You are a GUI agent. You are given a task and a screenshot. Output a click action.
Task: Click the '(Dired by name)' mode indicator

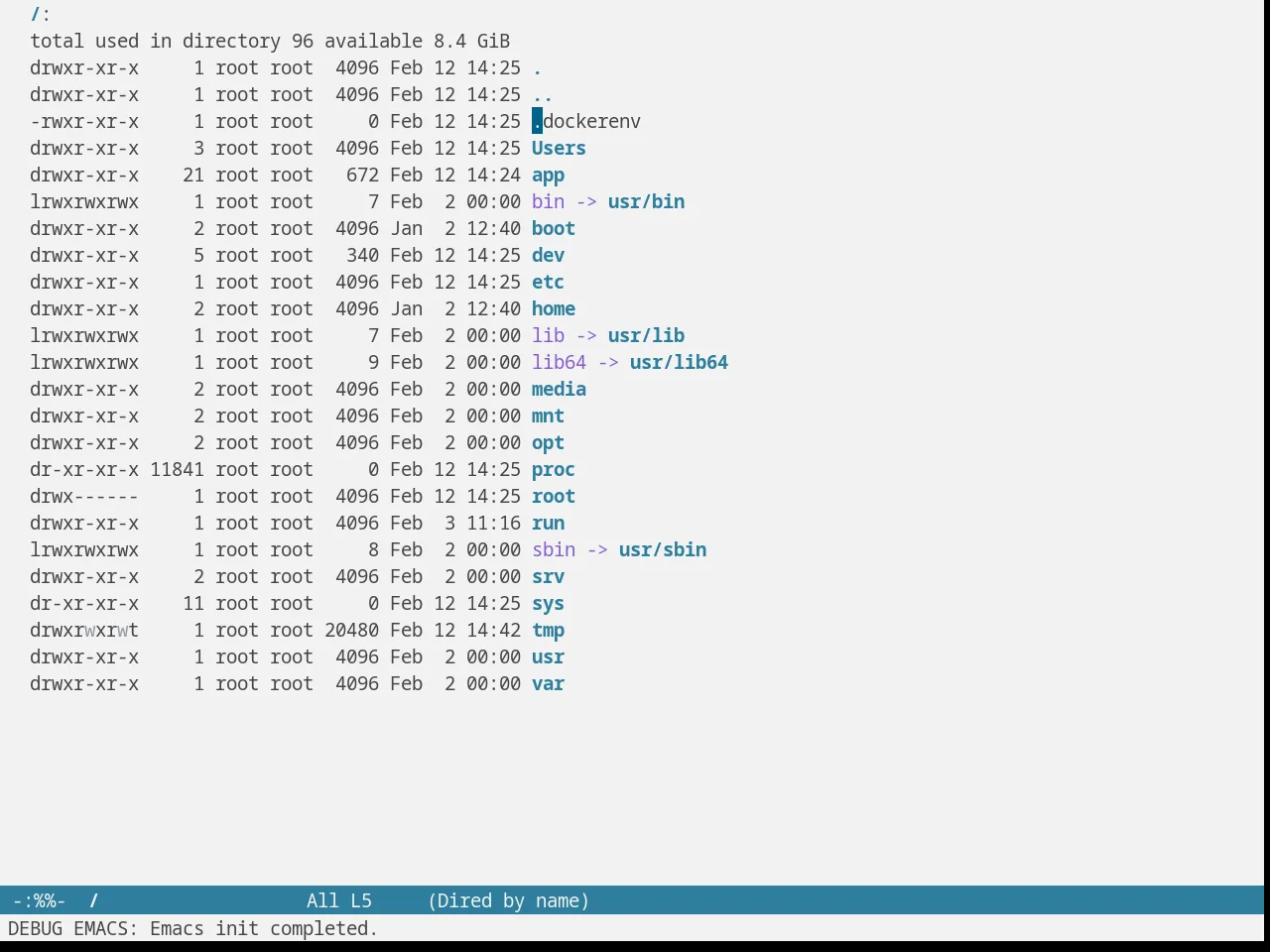coord(509,900)
